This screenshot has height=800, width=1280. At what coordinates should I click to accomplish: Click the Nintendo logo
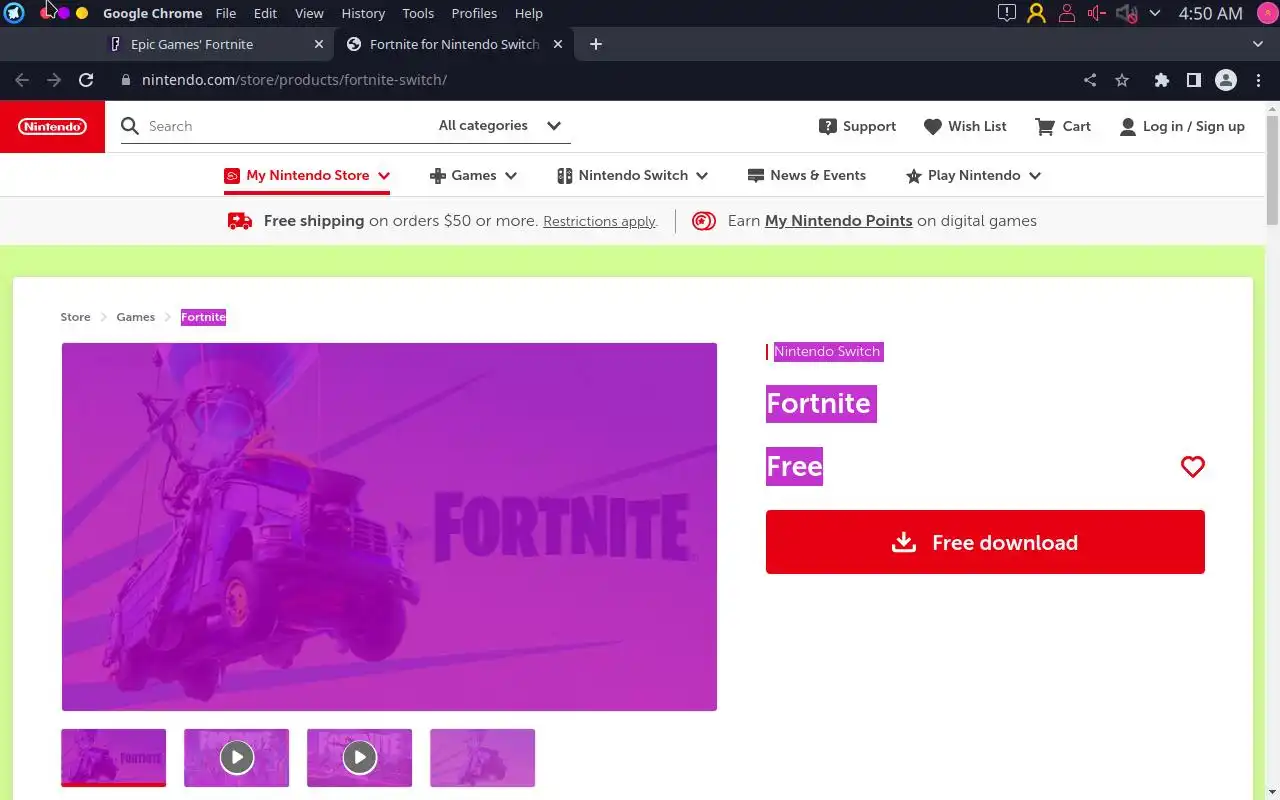pyautogui.click(x=52, y=126)
